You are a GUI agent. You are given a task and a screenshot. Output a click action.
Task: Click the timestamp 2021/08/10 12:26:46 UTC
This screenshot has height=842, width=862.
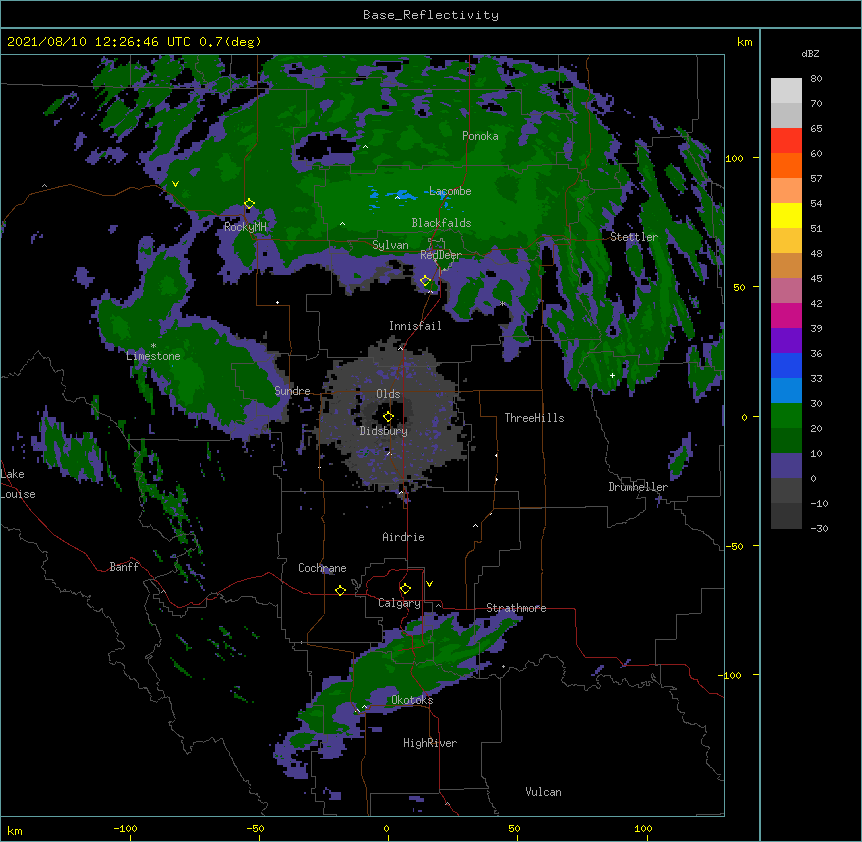[x=98, y=42]
